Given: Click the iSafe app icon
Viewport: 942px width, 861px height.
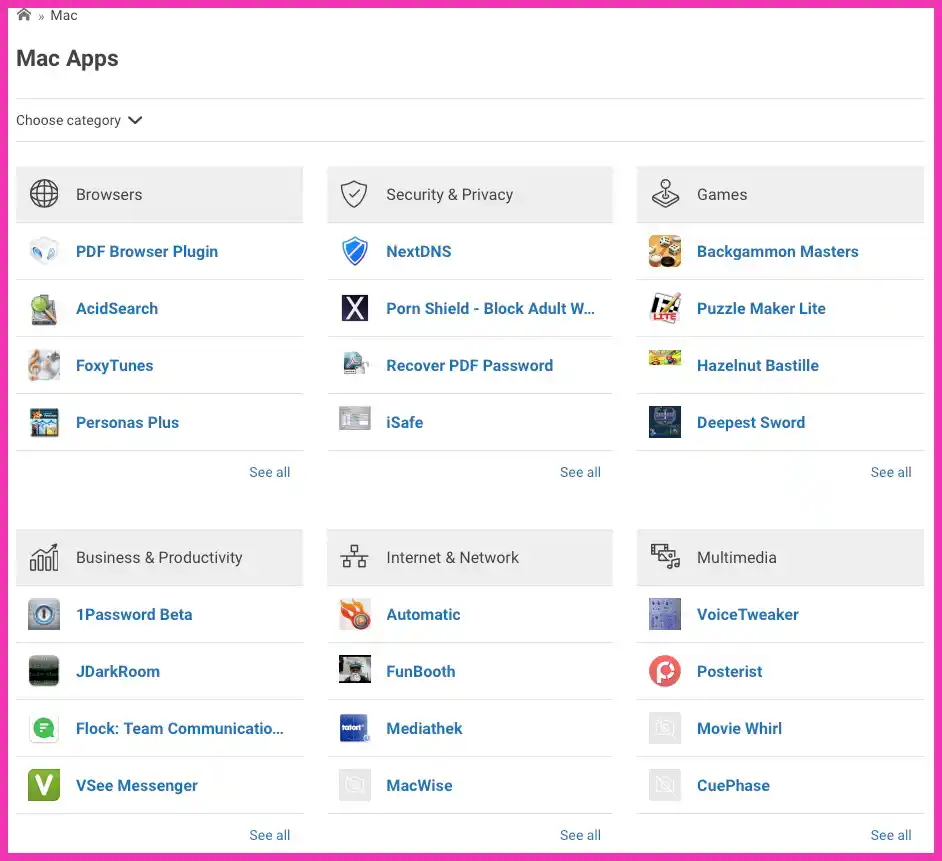Looking at the screenshot, I should [x=354, y=419].
